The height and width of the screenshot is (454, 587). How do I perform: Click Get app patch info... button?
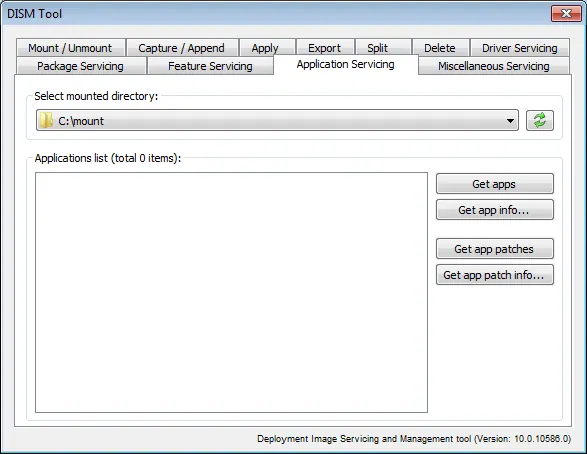495,275
